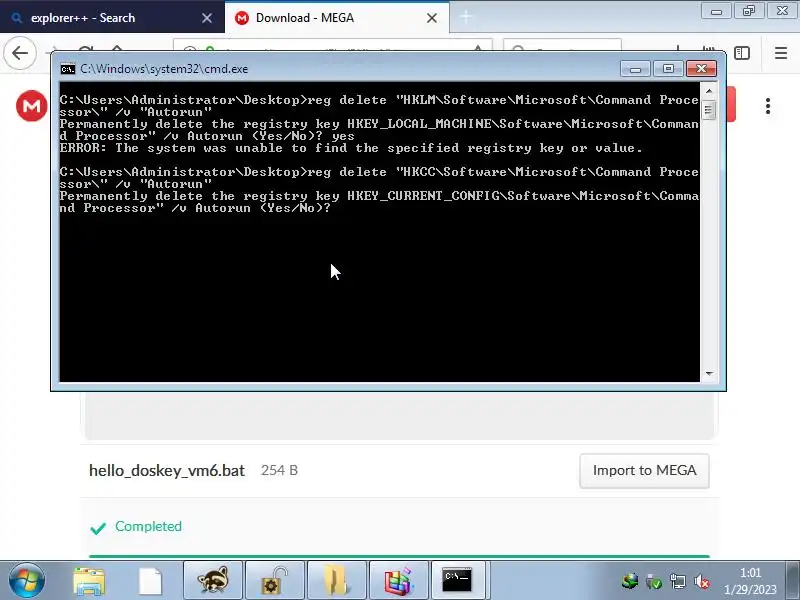
Task: Click the Show desktop strip
Action: [793, 581]
